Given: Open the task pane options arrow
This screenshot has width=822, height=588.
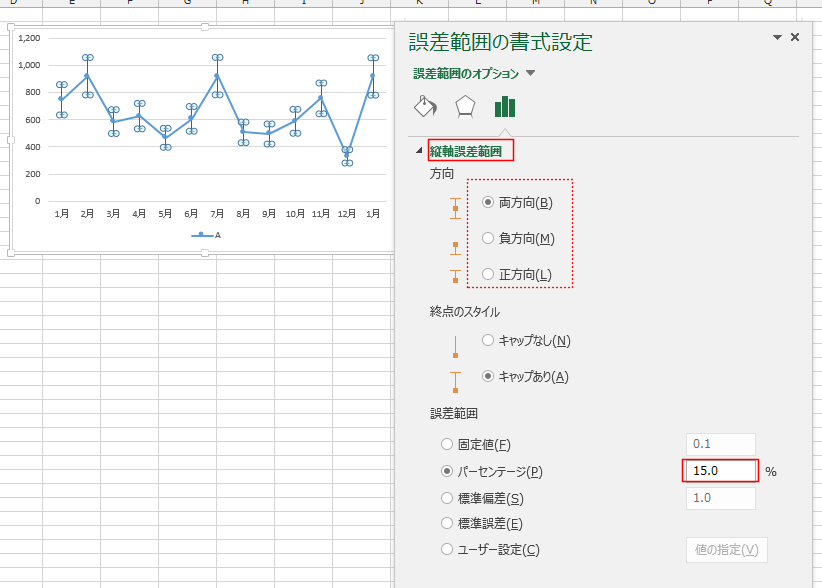Looking at the screenshot, I should tap(777, 37).
